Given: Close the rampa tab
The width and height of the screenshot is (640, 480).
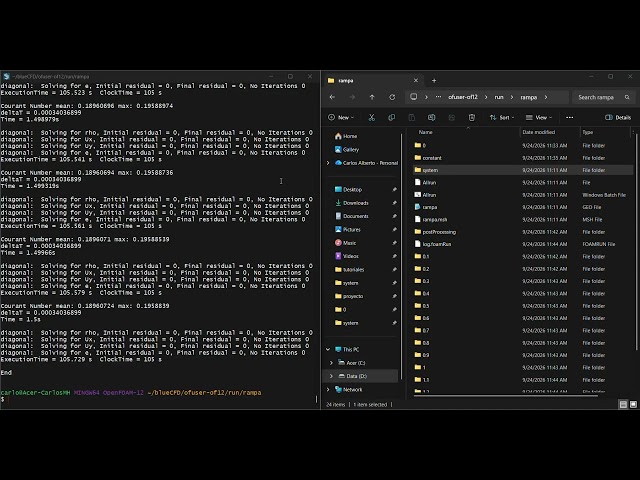Looking at the screenshot, I should [416, 81].
